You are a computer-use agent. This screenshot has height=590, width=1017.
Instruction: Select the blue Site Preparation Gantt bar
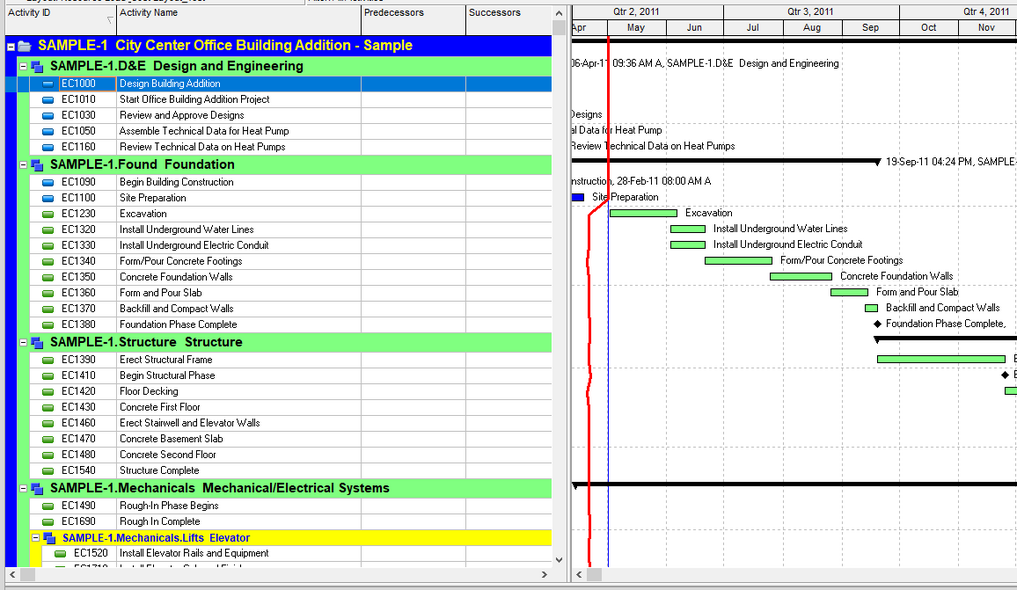578,197
